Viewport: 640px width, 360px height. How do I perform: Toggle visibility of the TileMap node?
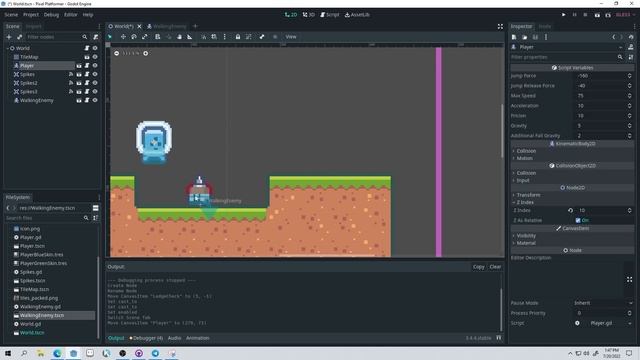[x=95, y=57]
